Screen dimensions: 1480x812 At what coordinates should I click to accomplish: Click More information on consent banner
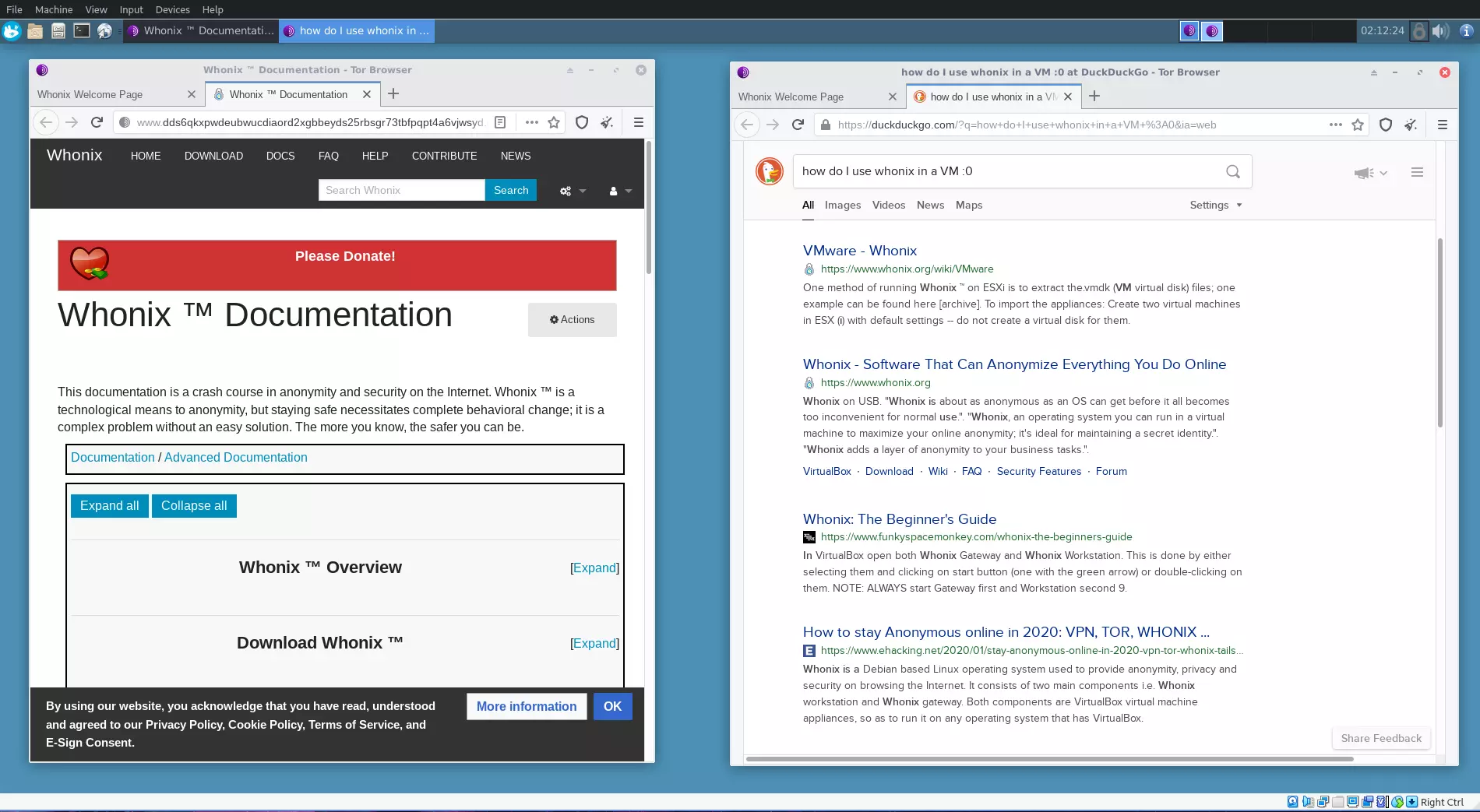pyautogui.click(x=527, y=707)
